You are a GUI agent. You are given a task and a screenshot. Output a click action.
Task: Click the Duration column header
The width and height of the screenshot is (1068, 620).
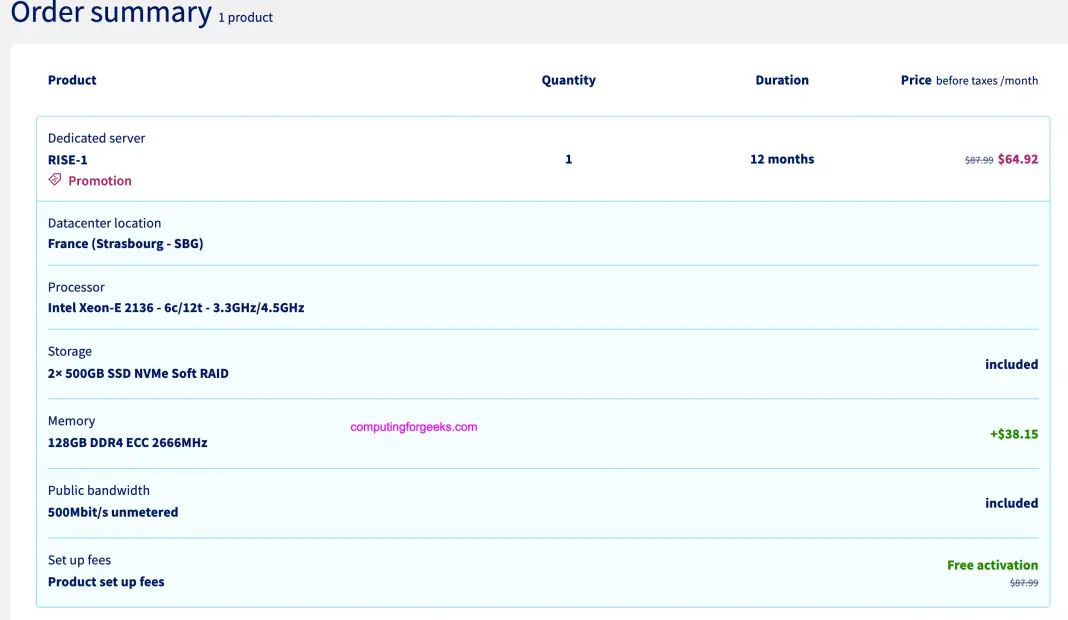click(x=781, y=80)
